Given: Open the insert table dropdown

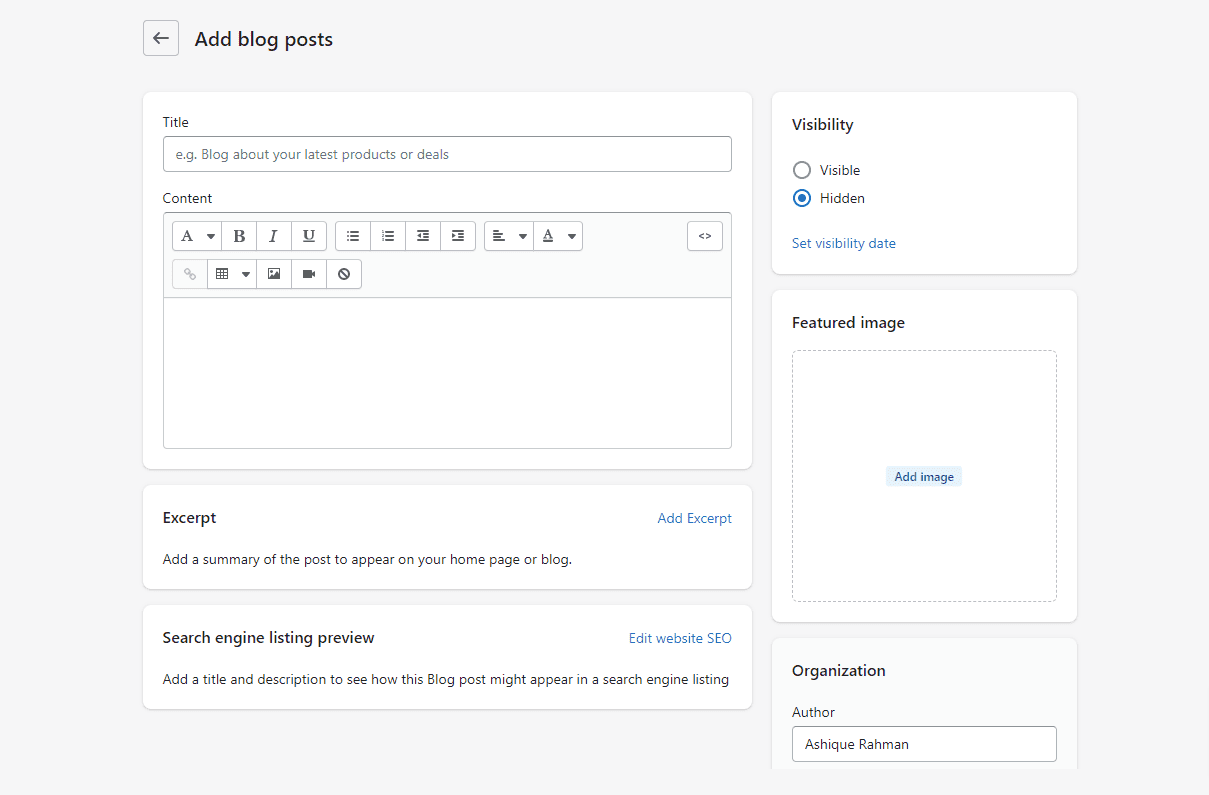Looking at the screenshot, I should click(231, 274).
